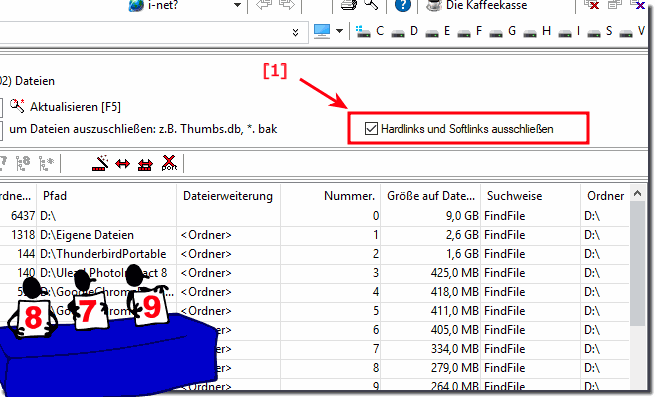Open help via blue question mark icon

pos(403,5)
